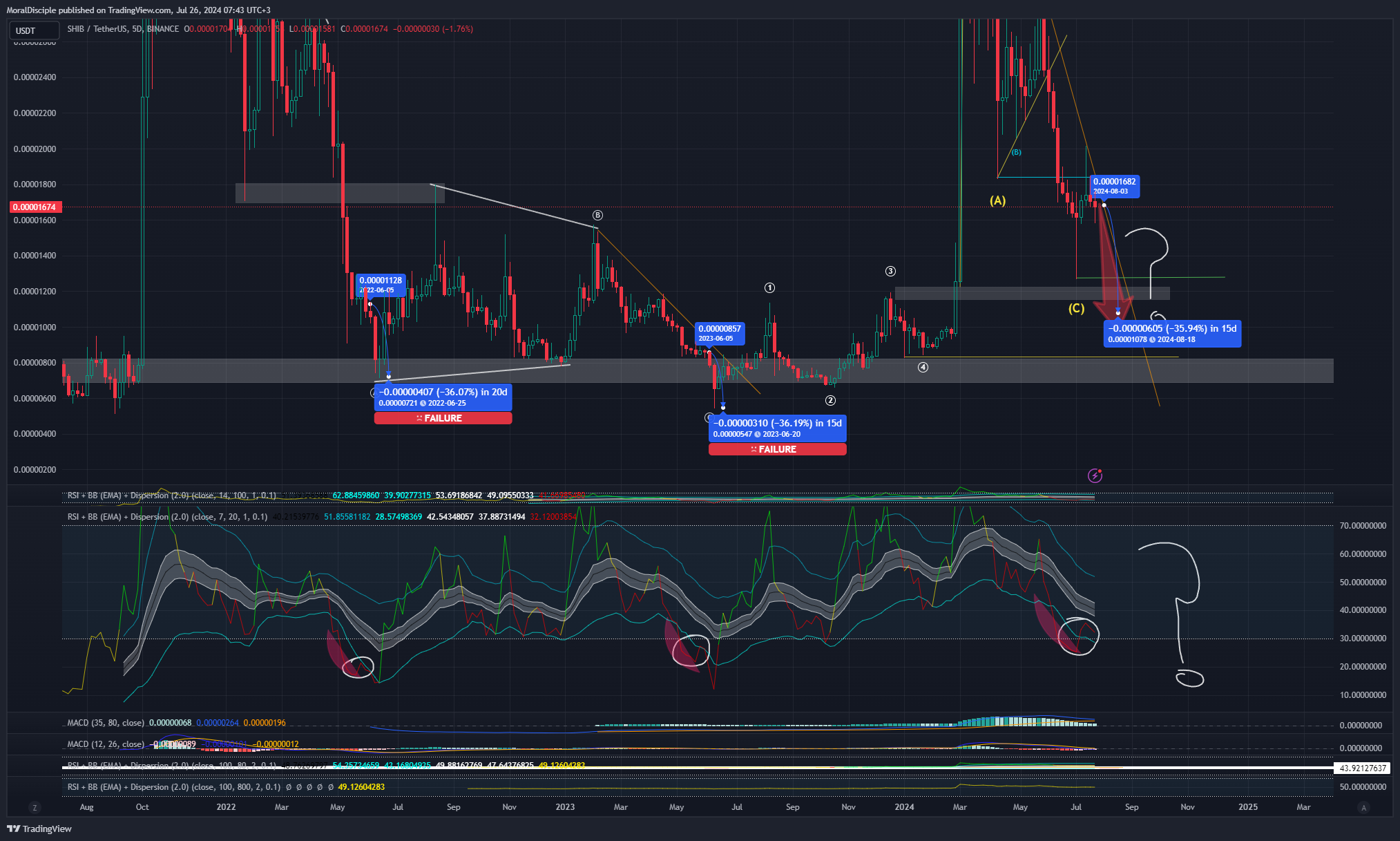Click the 2023 label on the time axis
Screen dimensions: 1400x841
coord(565,807)
